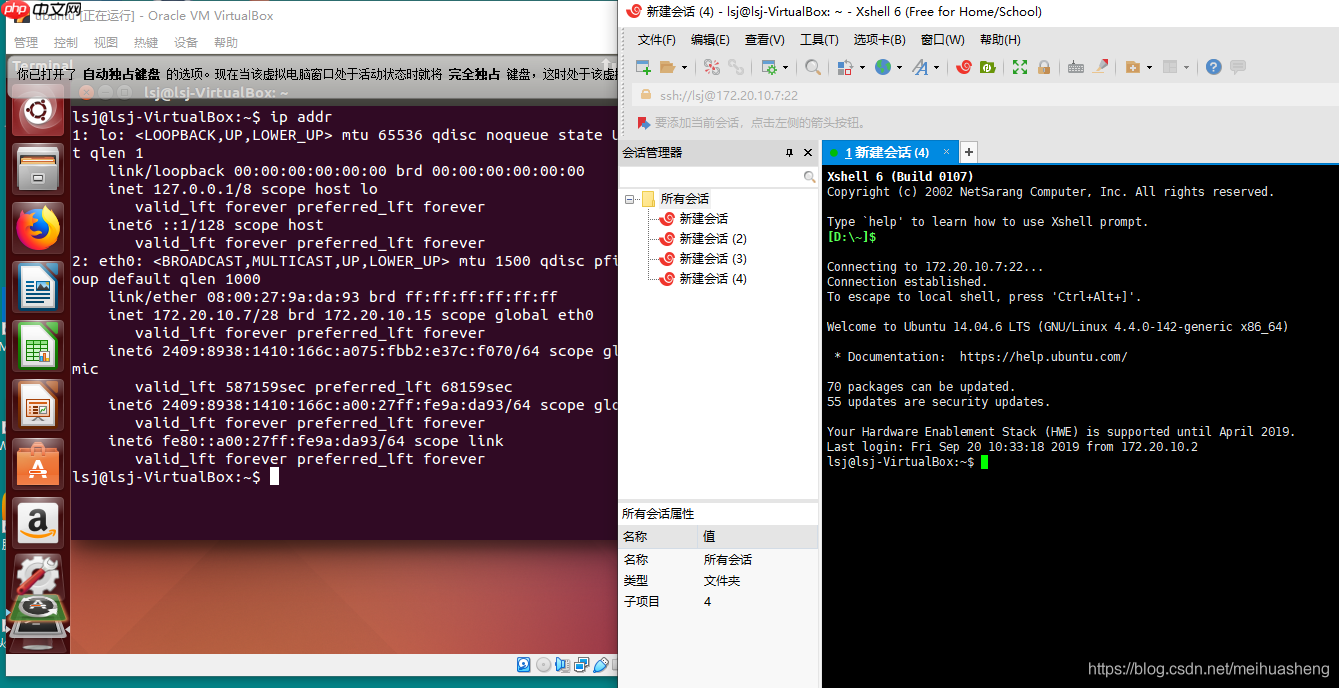Viewport: 1339px width, 688px height.
Task: Click the padlock lock-screen toolbar icon
Action: pyautogui.click(x=1044, y=67)
